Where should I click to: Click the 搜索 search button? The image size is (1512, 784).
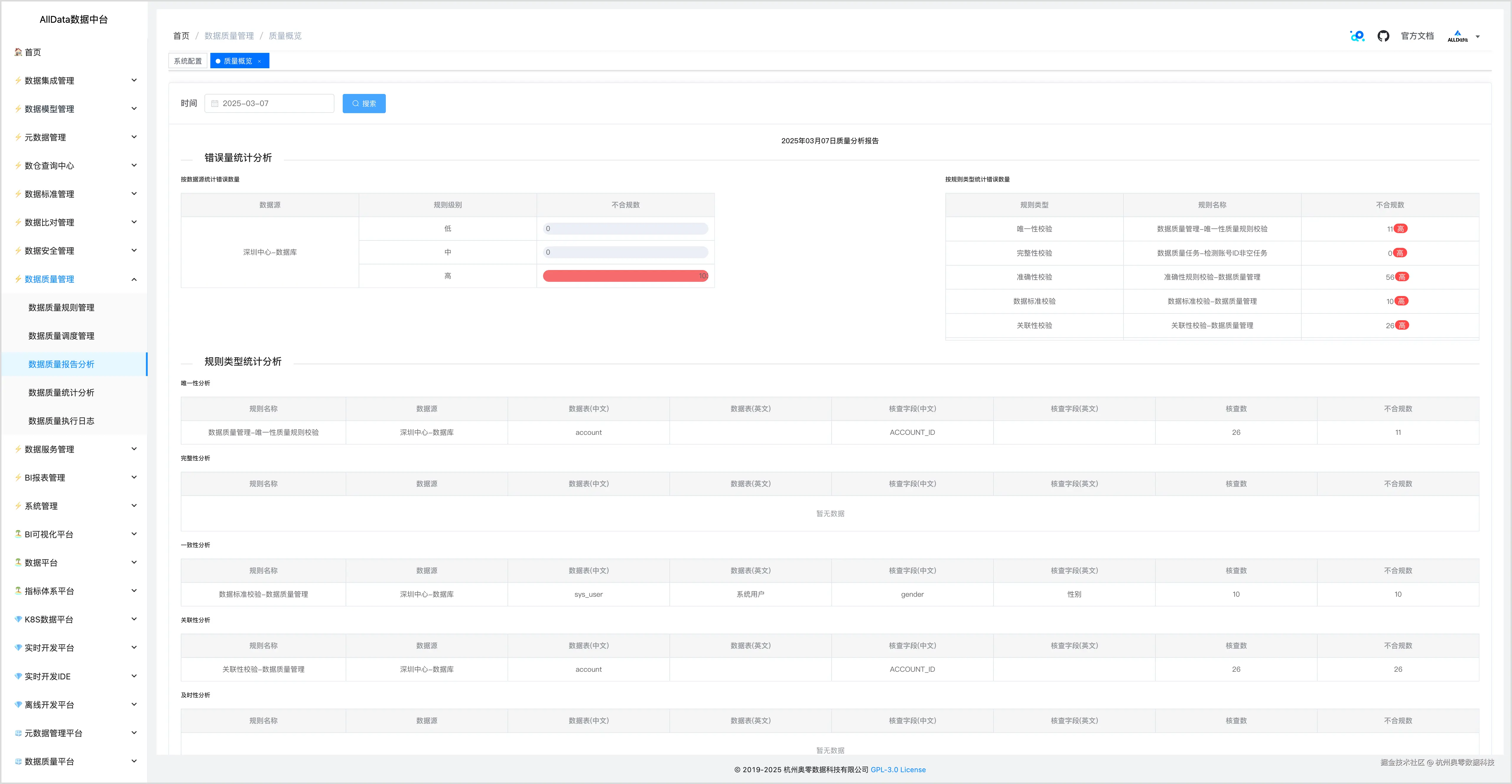pos(364,104)
